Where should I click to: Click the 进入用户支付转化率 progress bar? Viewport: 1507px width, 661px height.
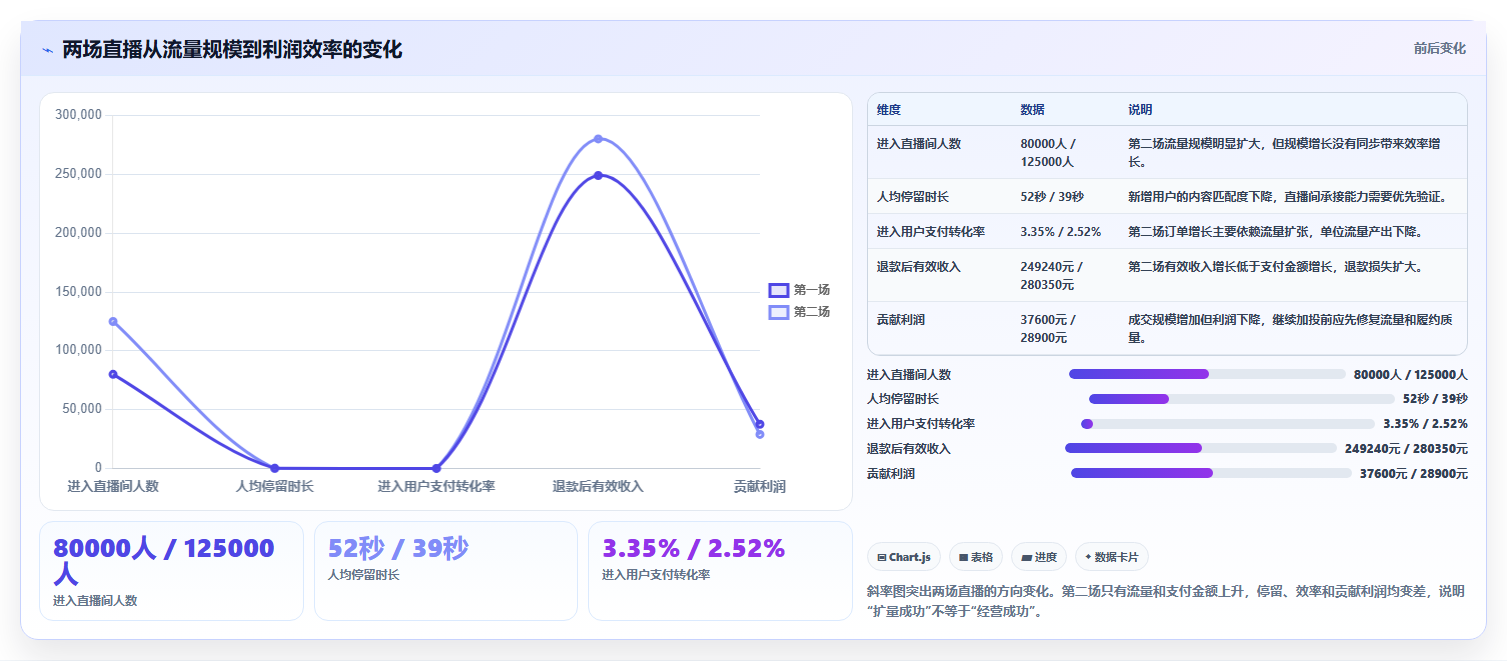click(x=1228, y=424)
